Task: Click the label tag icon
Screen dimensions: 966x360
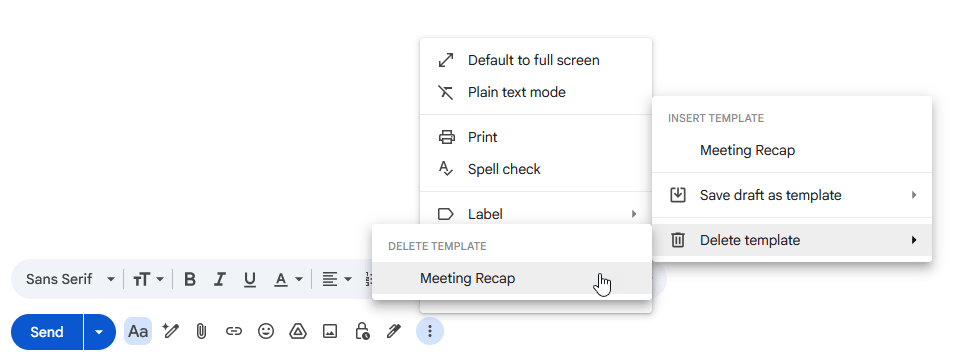Action: [445, 214]
